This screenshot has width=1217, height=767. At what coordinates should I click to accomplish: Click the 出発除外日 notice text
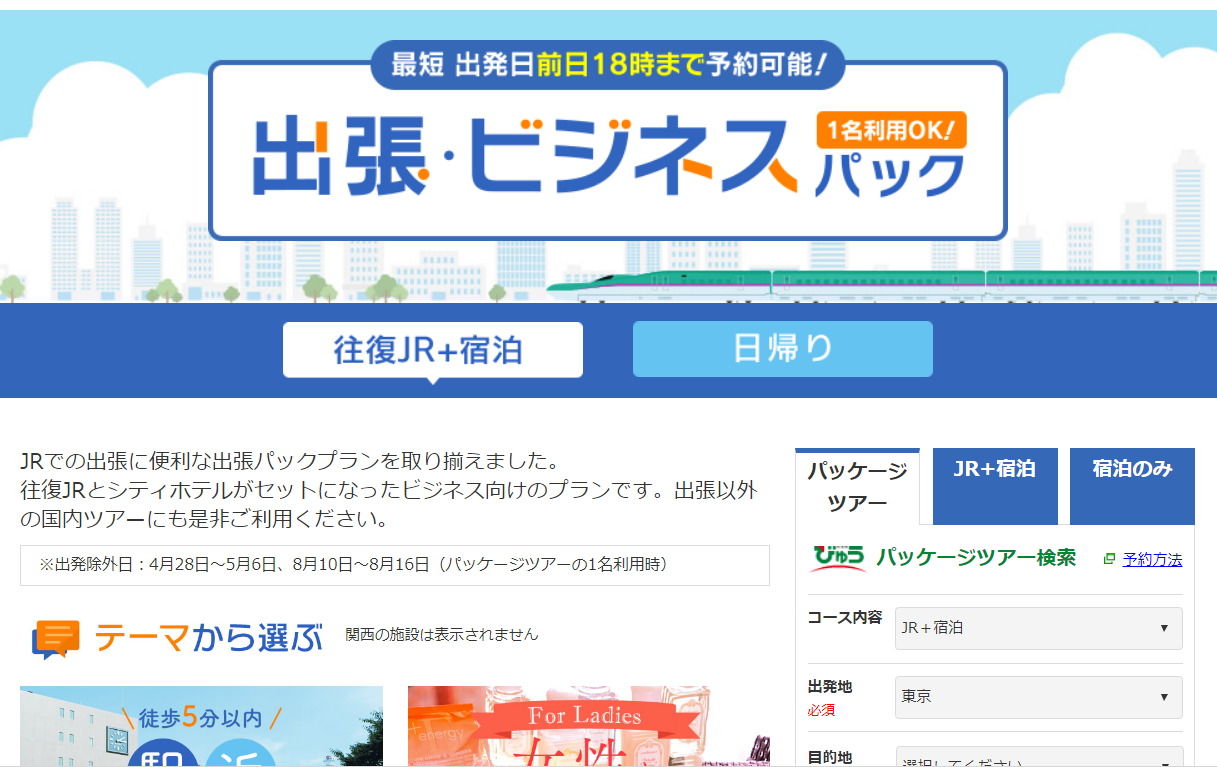[x=353, y=565]
